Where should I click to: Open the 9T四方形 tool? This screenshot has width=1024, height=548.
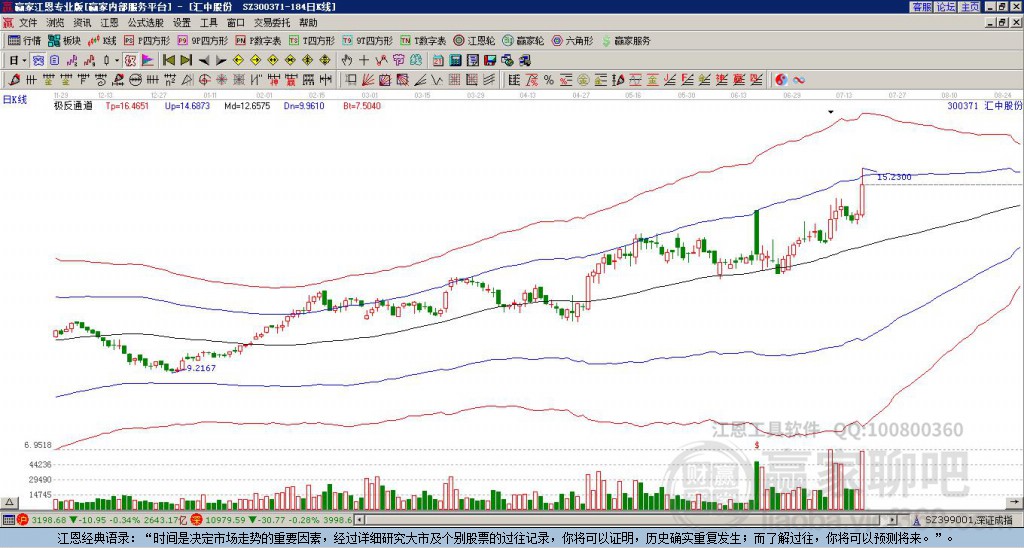367,40
